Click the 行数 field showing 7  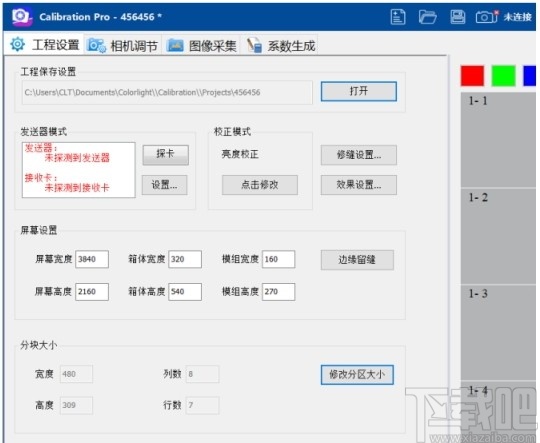tap(202, 405)
